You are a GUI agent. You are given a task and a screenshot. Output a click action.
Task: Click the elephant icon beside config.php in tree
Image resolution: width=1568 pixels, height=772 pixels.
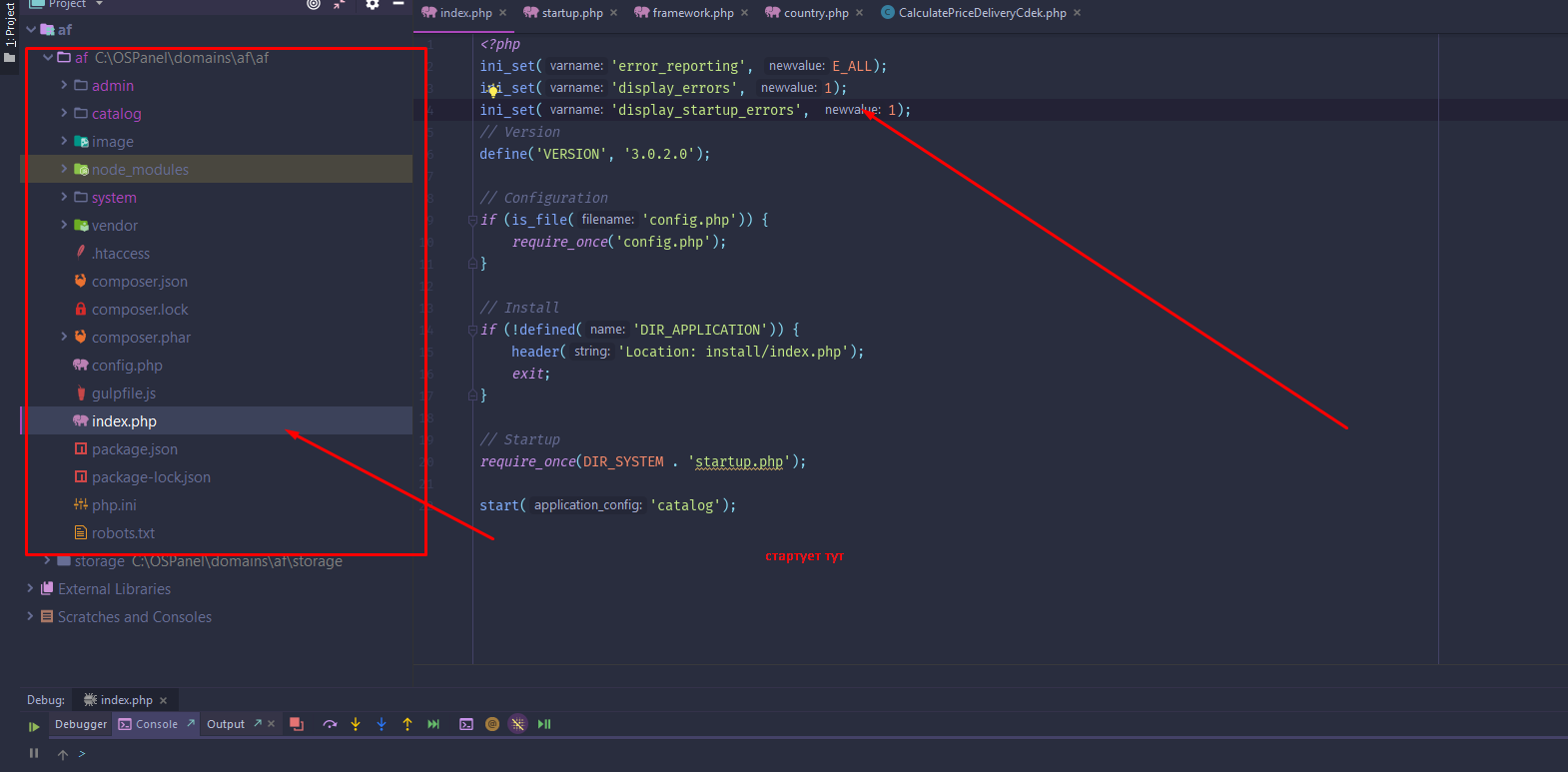click(81, 365)
